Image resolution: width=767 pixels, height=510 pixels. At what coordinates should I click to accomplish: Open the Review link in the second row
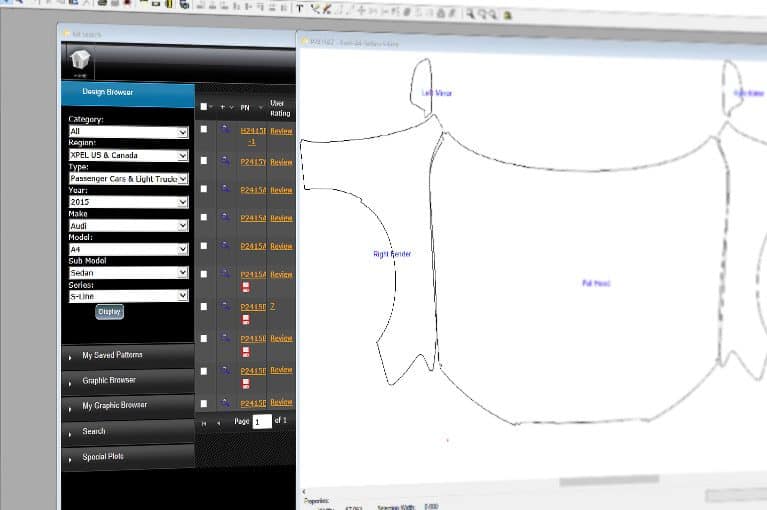pos(281,162)
